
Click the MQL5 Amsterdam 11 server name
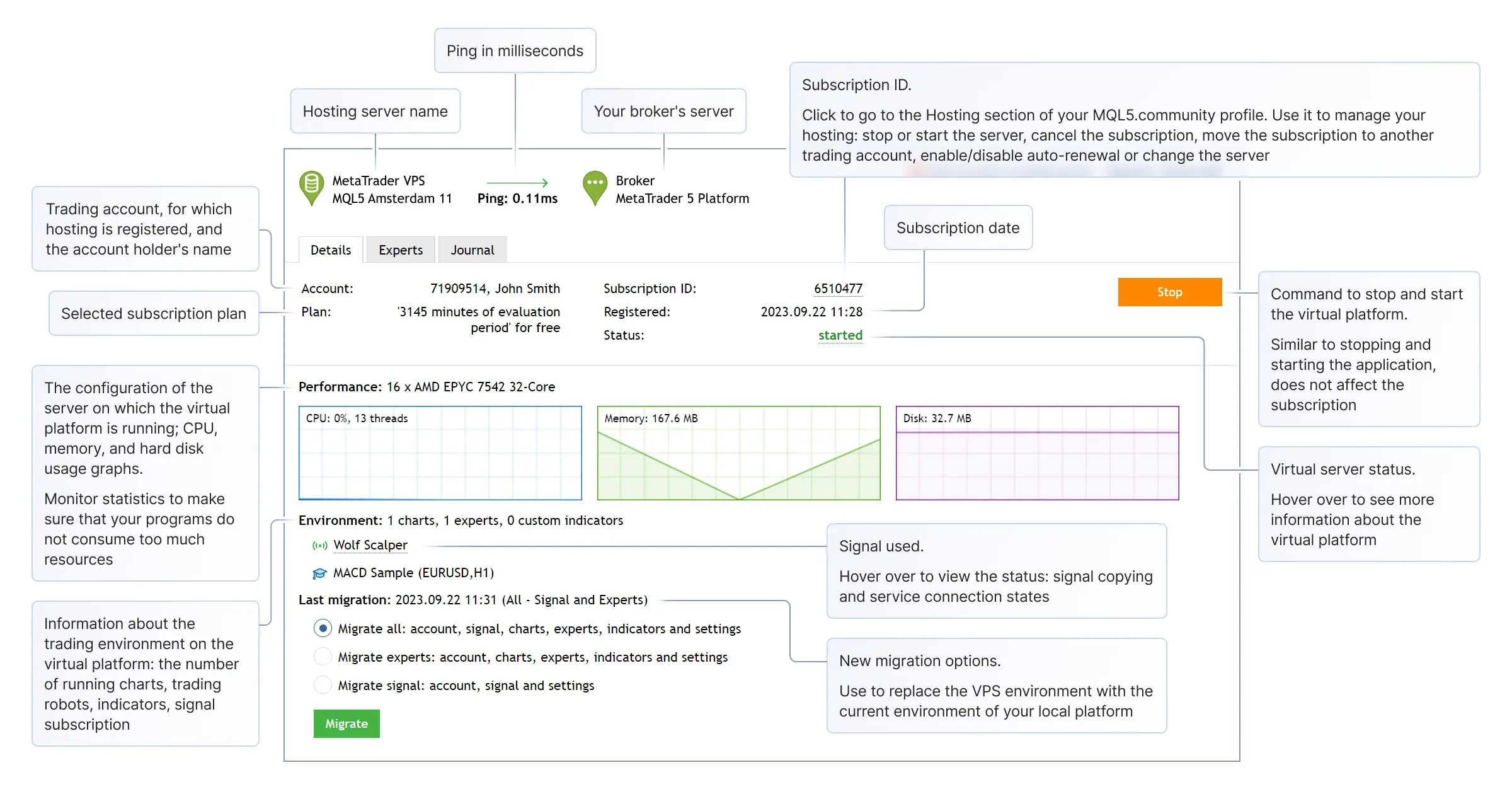click(x=392, y=198)
